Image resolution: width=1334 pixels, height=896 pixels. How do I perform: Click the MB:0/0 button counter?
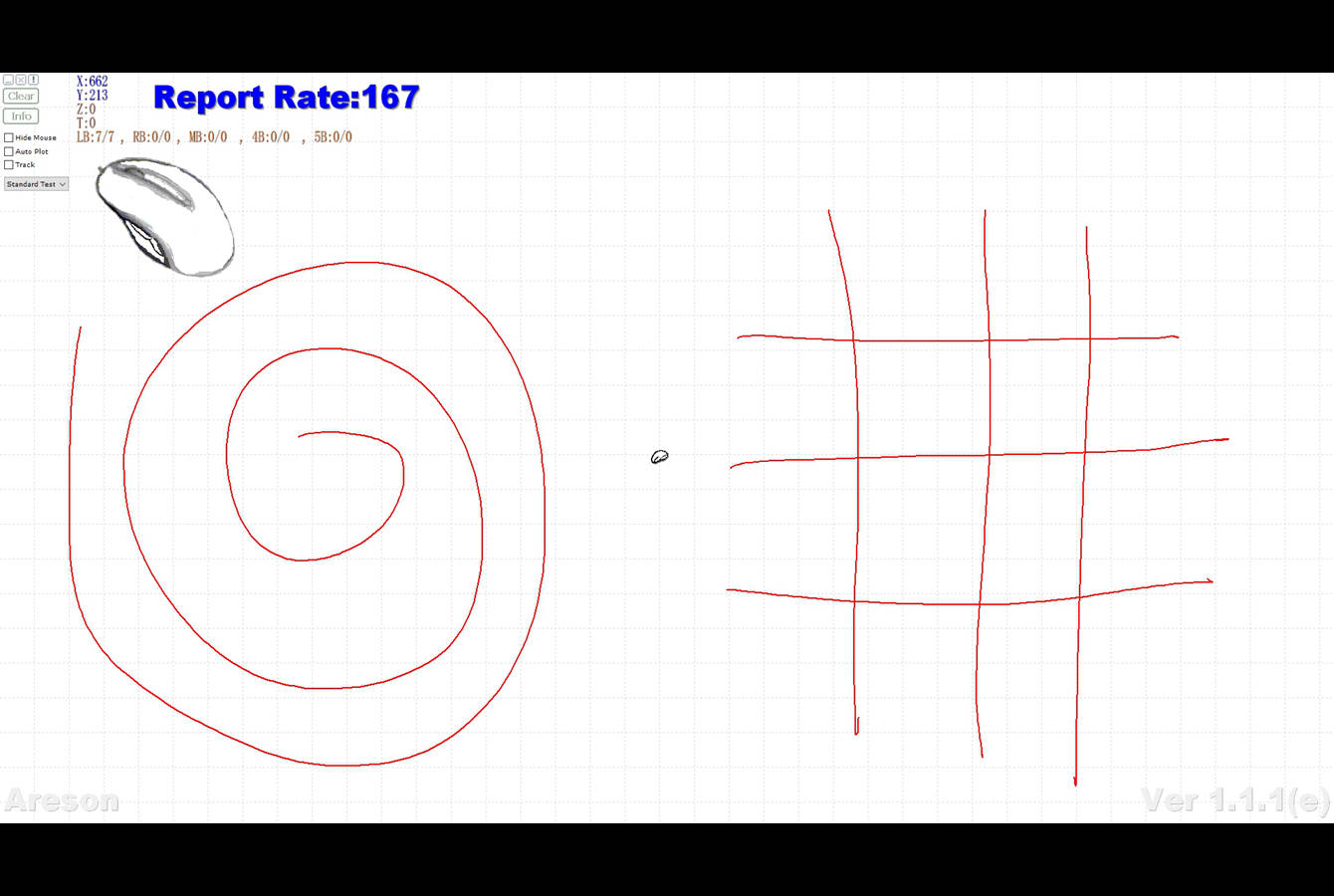(208, 137)
